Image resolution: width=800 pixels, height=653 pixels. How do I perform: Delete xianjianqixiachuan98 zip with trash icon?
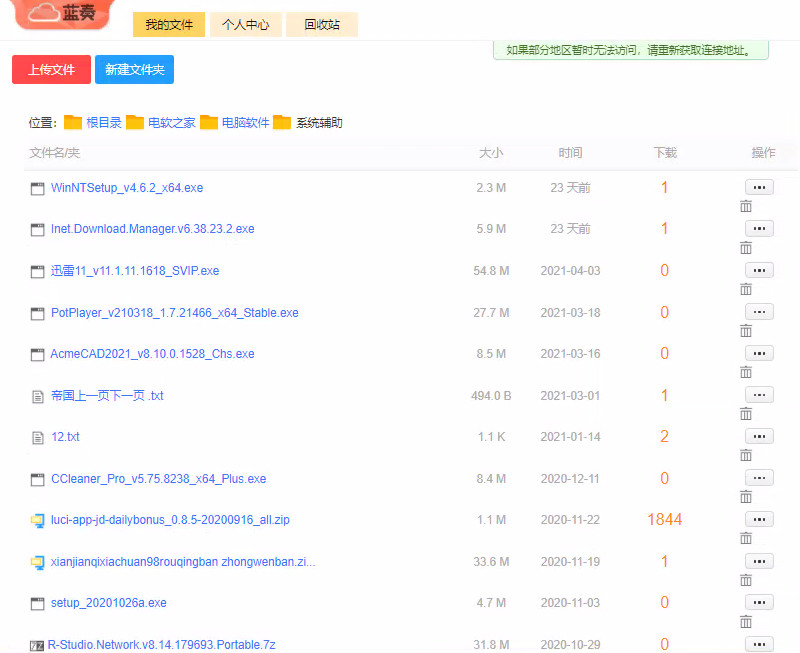(746, 580)
